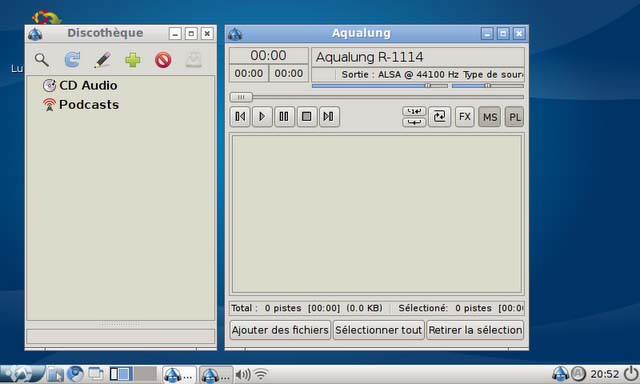640x384 pixels.
Task: Click the blue refresh arrow icon
Action: click(72, 60)
